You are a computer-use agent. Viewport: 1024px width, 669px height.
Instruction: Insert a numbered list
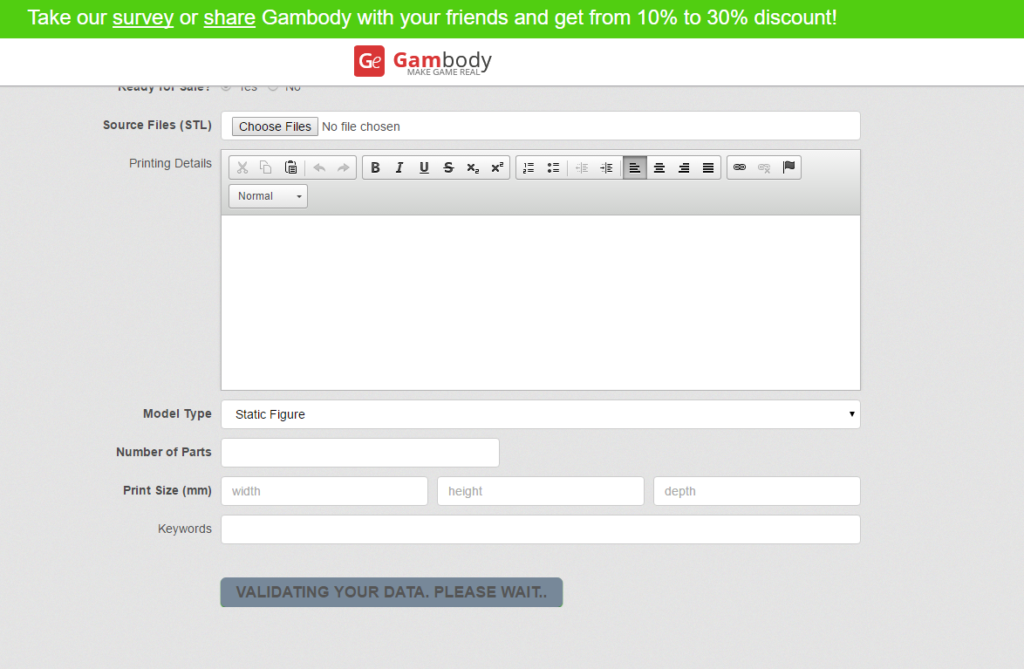tap(529, 168)
